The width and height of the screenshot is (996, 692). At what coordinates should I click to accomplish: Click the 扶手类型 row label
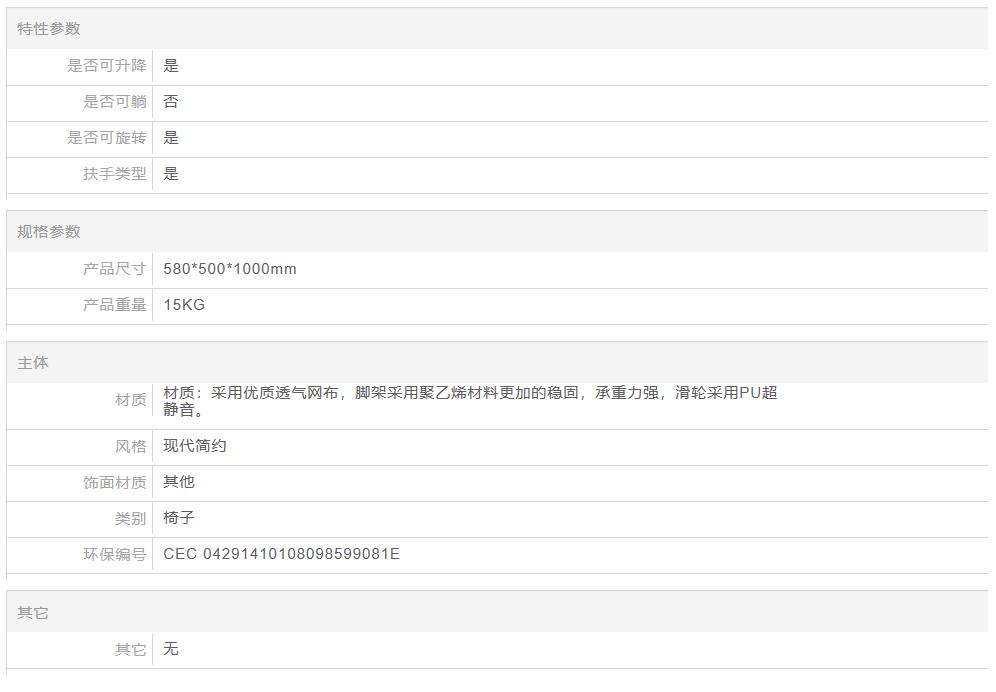[114, 174]
